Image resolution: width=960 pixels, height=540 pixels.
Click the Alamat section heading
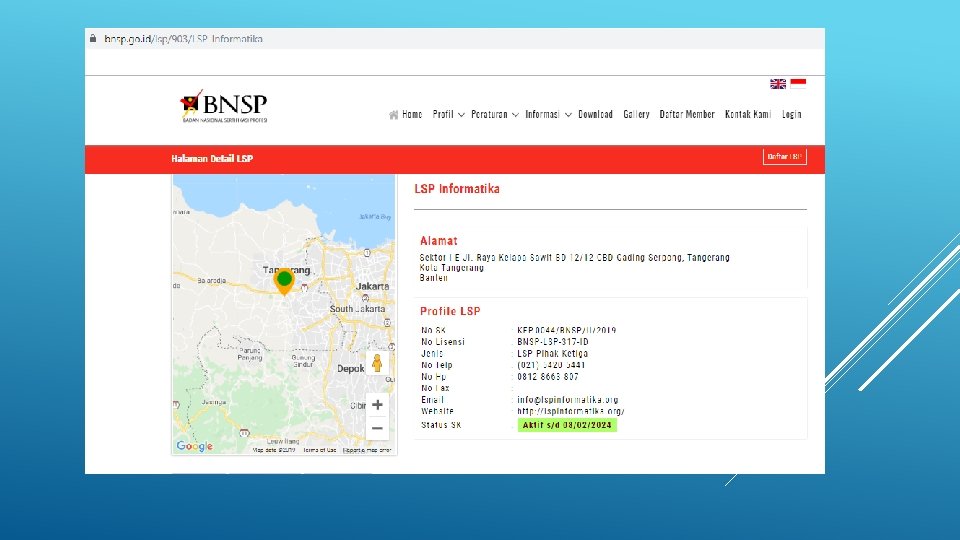[x=438, y=241]
